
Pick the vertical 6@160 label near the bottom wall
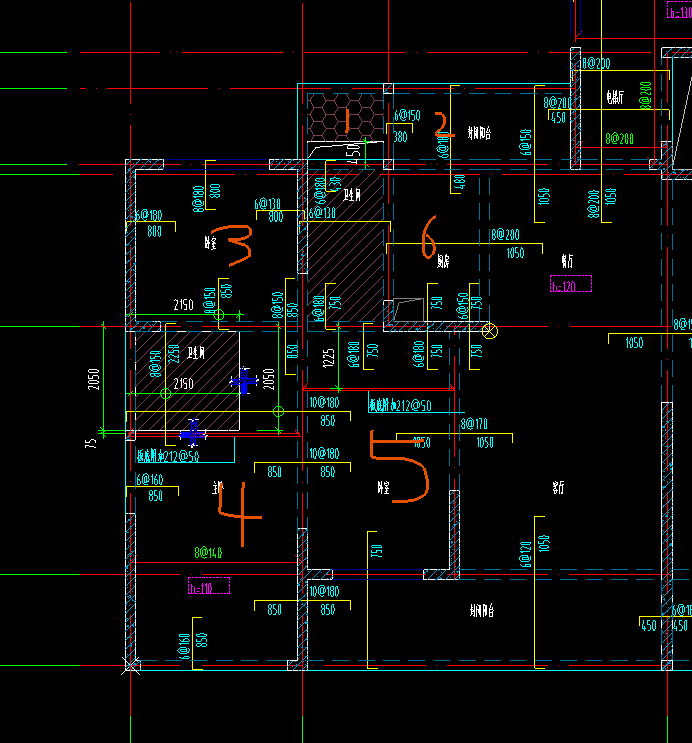[184, 646]
